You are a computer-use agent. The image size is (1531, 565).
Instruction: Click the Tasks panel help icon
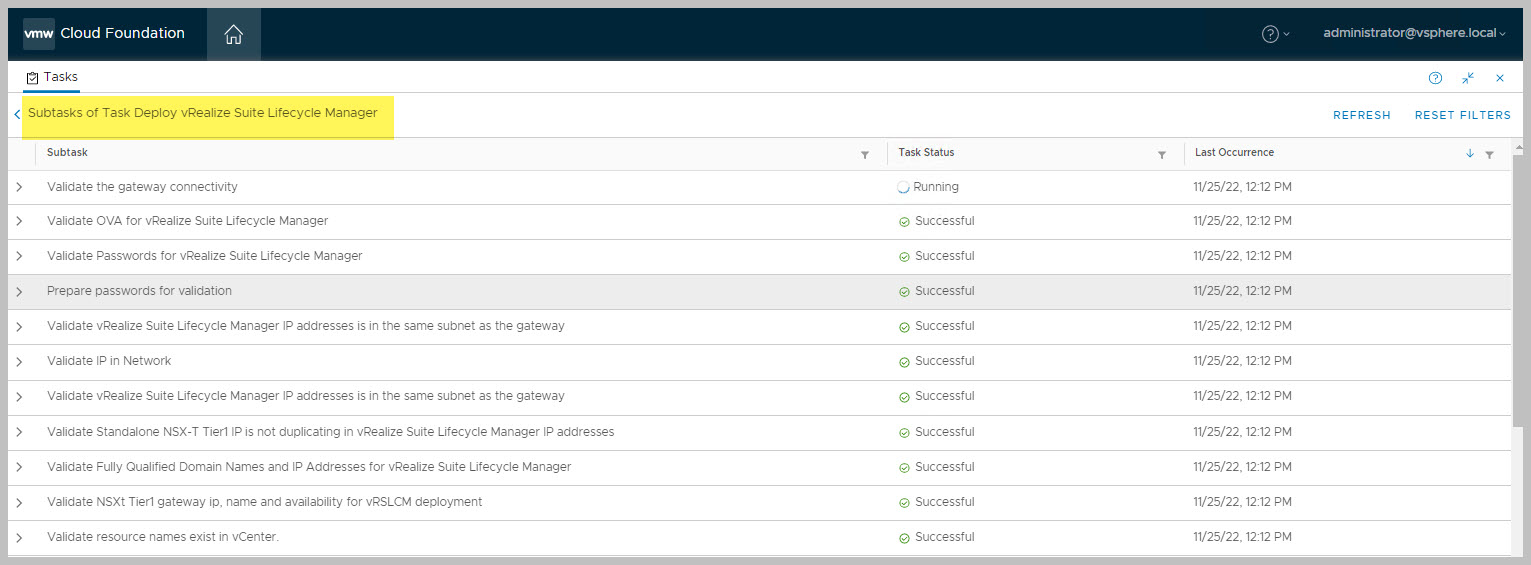point(1435,78)
